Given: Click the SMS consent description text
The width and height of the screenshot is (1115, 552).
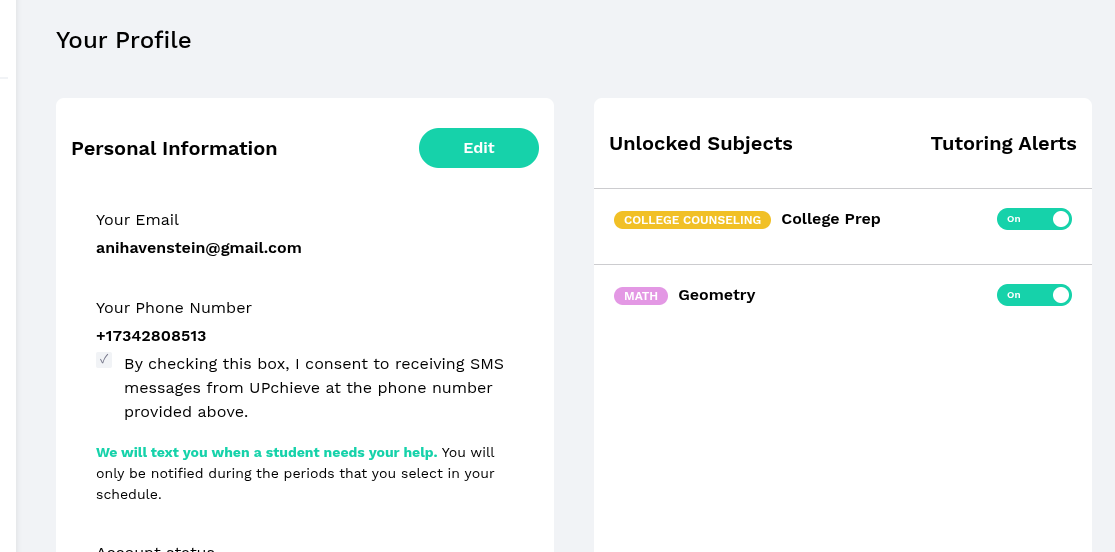Looking at the screenshot, I should [x=313, y=387].
